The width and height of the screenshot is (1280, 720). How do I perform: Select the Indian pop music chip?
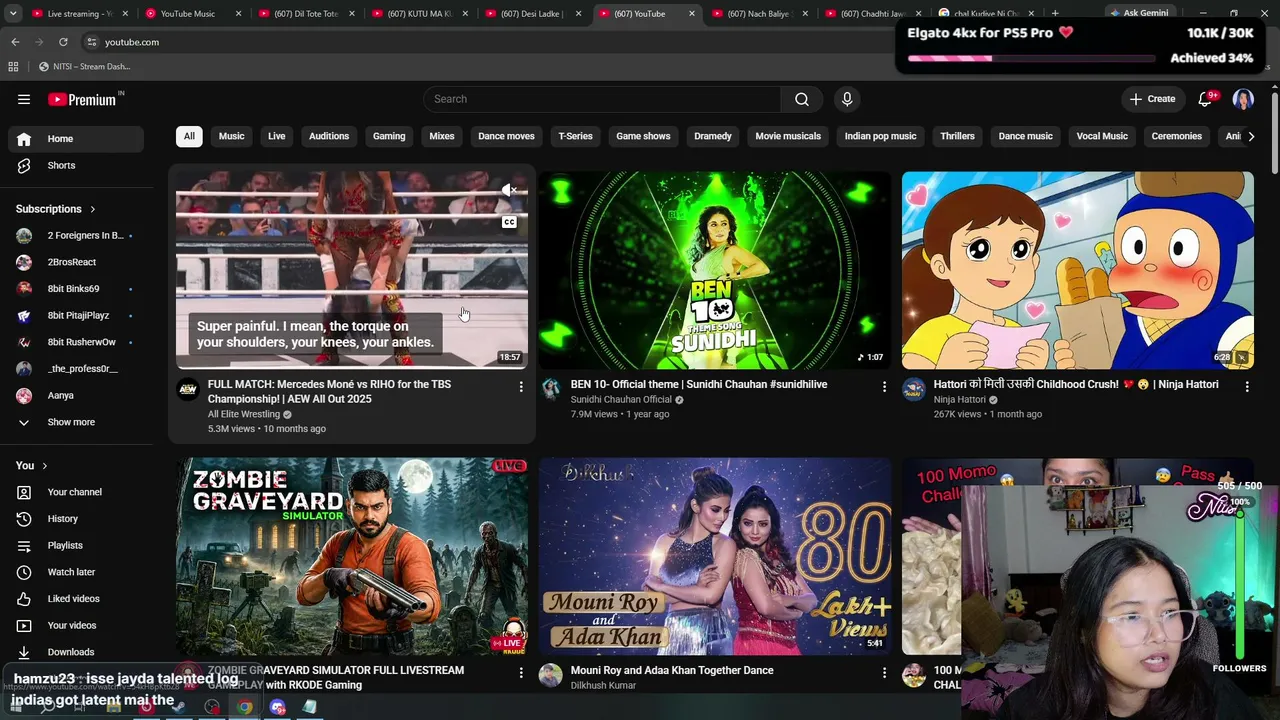[x=880, y=136]
